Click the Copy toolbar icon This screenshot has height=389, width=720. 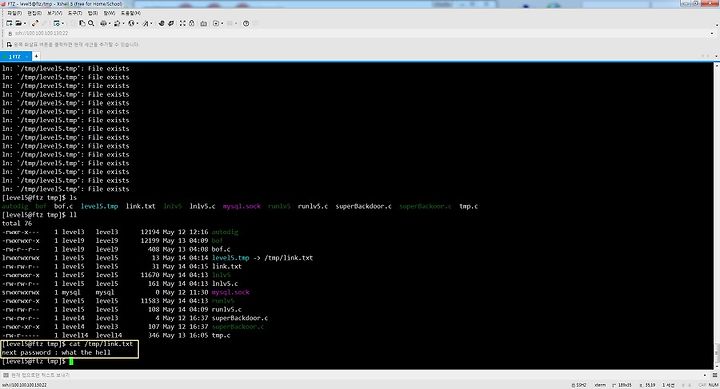[82, 23]
